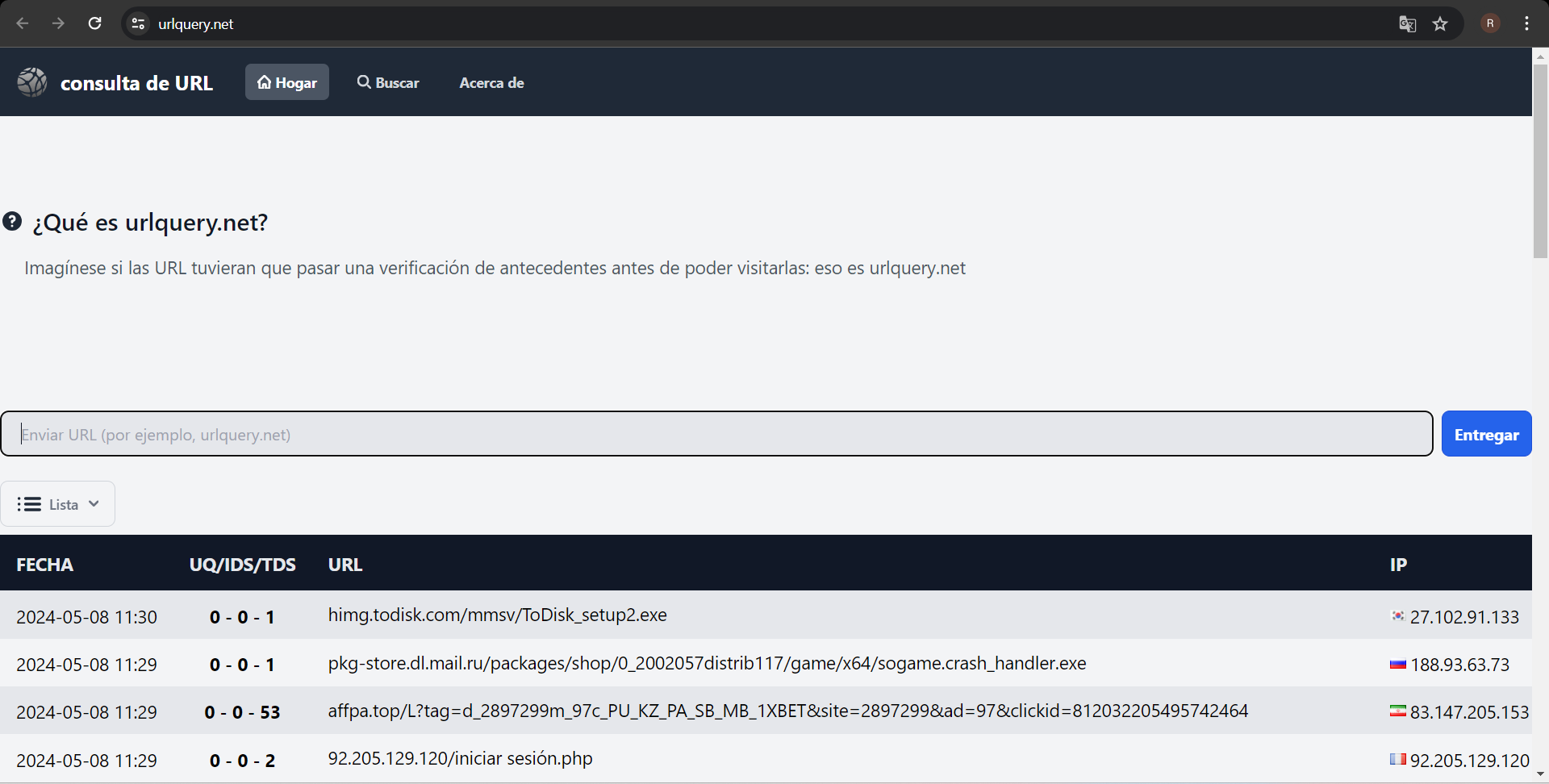Open Google Translate from the address bar
Viewport: 1549px width, 784px height.
pos(1407,23)
